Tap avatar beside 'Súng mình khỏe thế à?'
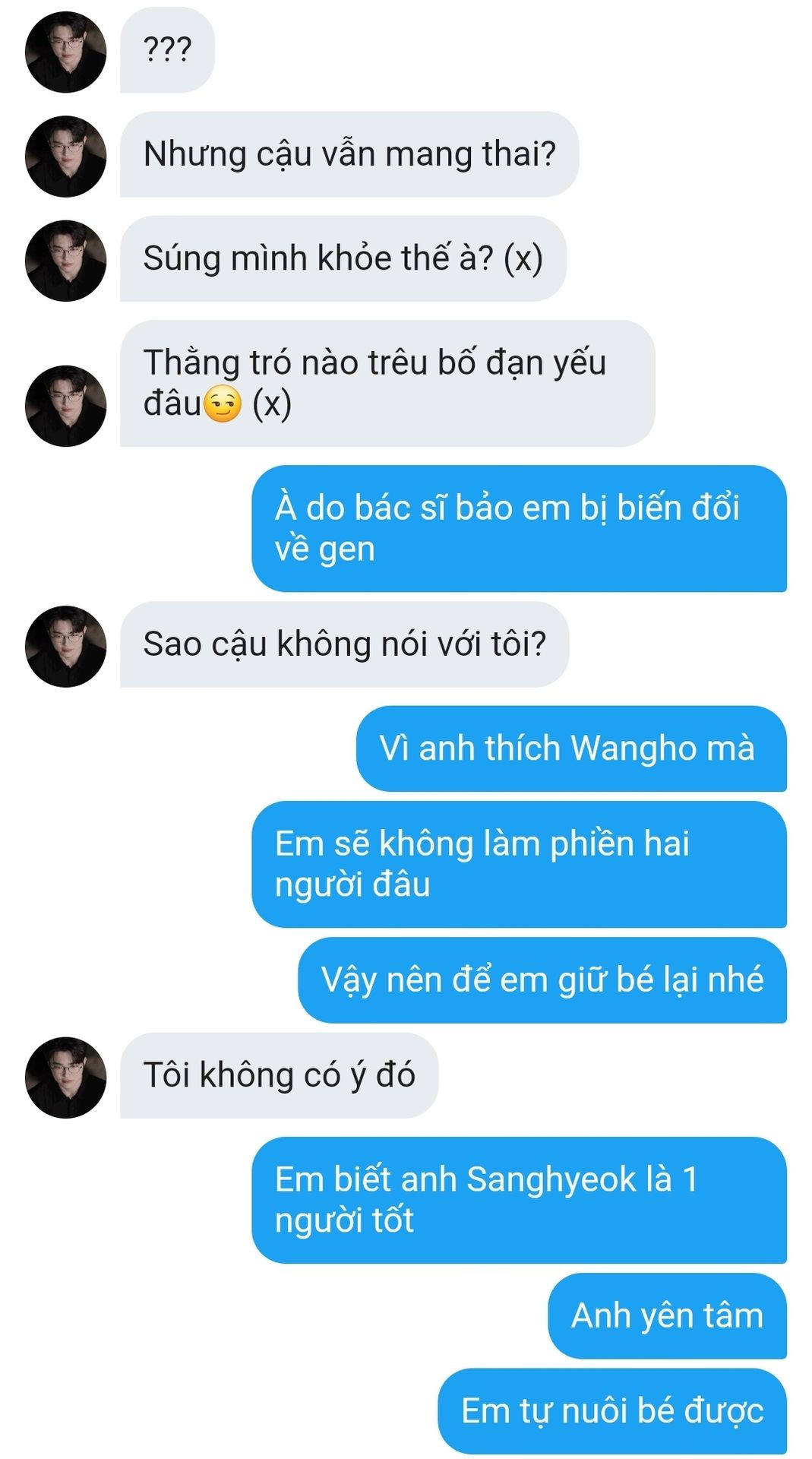This screenshot has width=812, height=1459. (65, 261)
